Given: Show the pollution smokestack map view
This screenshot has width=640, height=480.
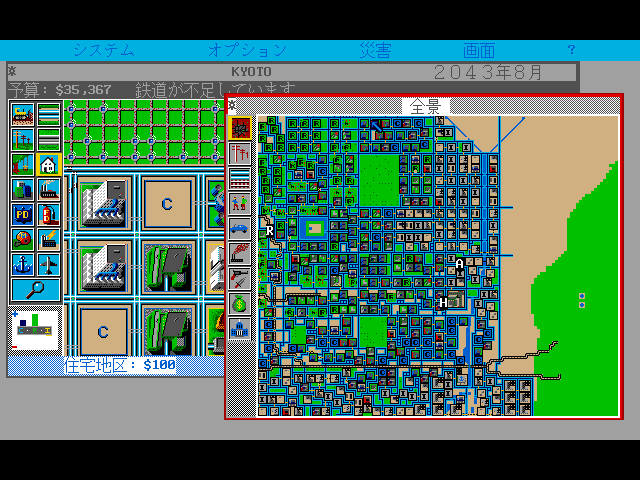Looking at the screenshot, I should click(240, 253).
